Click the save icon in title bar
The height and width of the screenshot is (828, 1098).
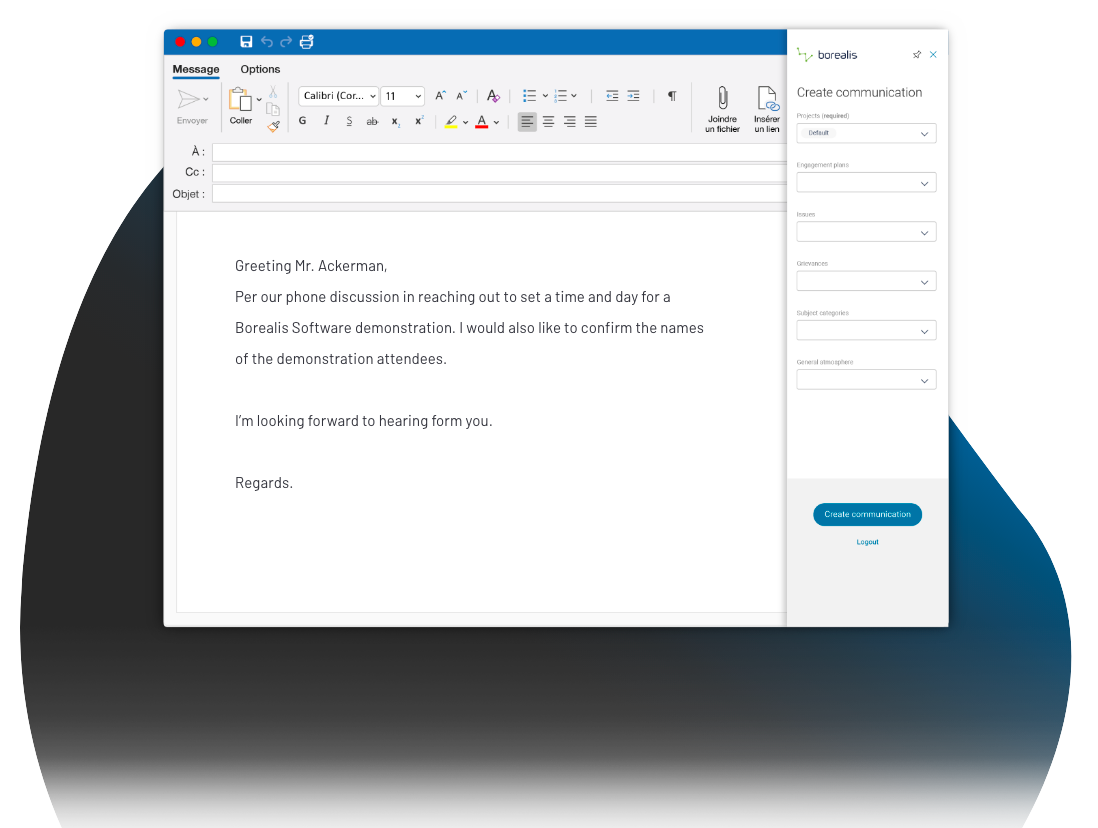click(246, 42)
